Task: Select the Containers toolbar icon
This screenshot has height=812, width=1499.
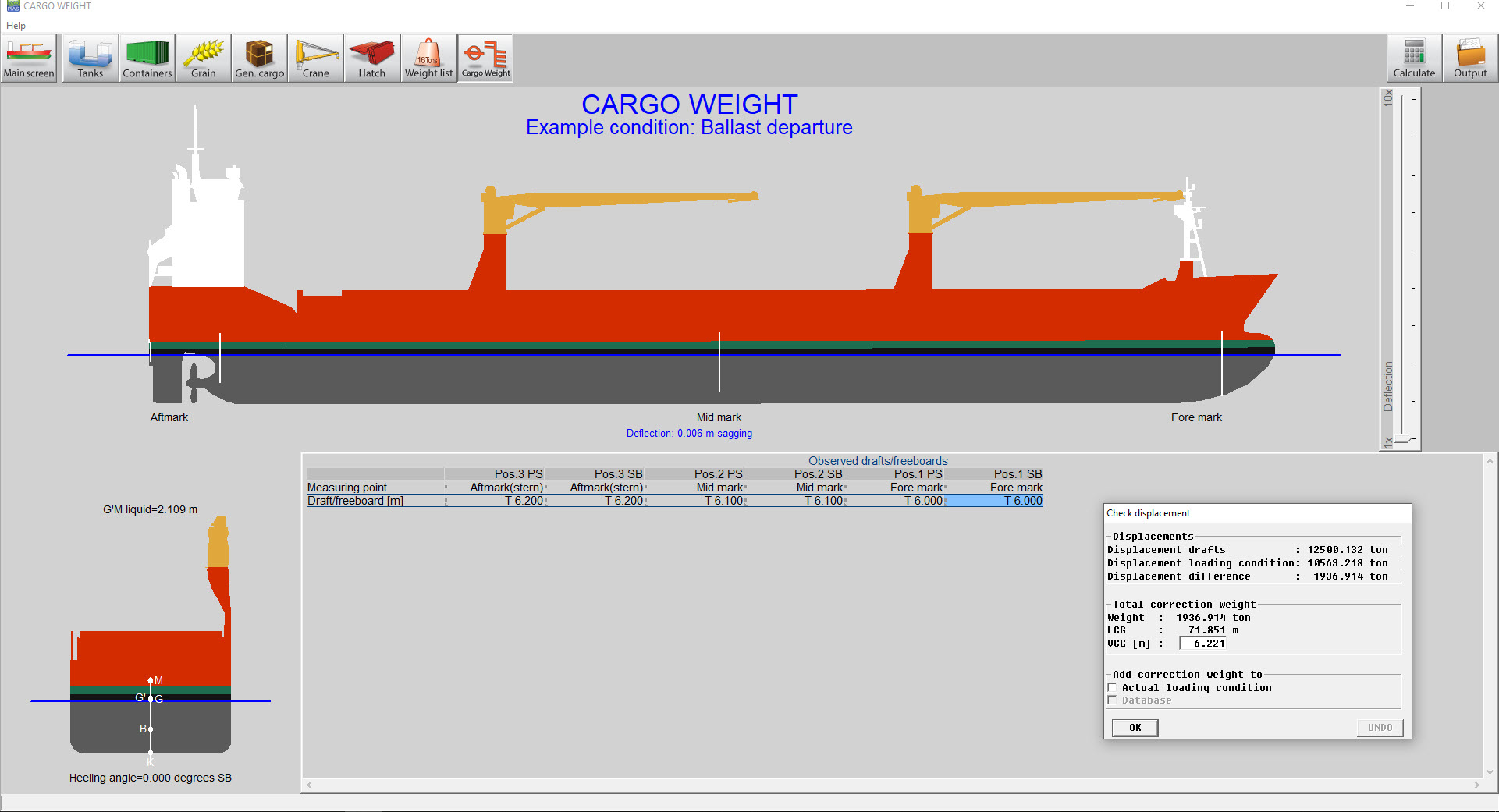Action: pos(147,59)
